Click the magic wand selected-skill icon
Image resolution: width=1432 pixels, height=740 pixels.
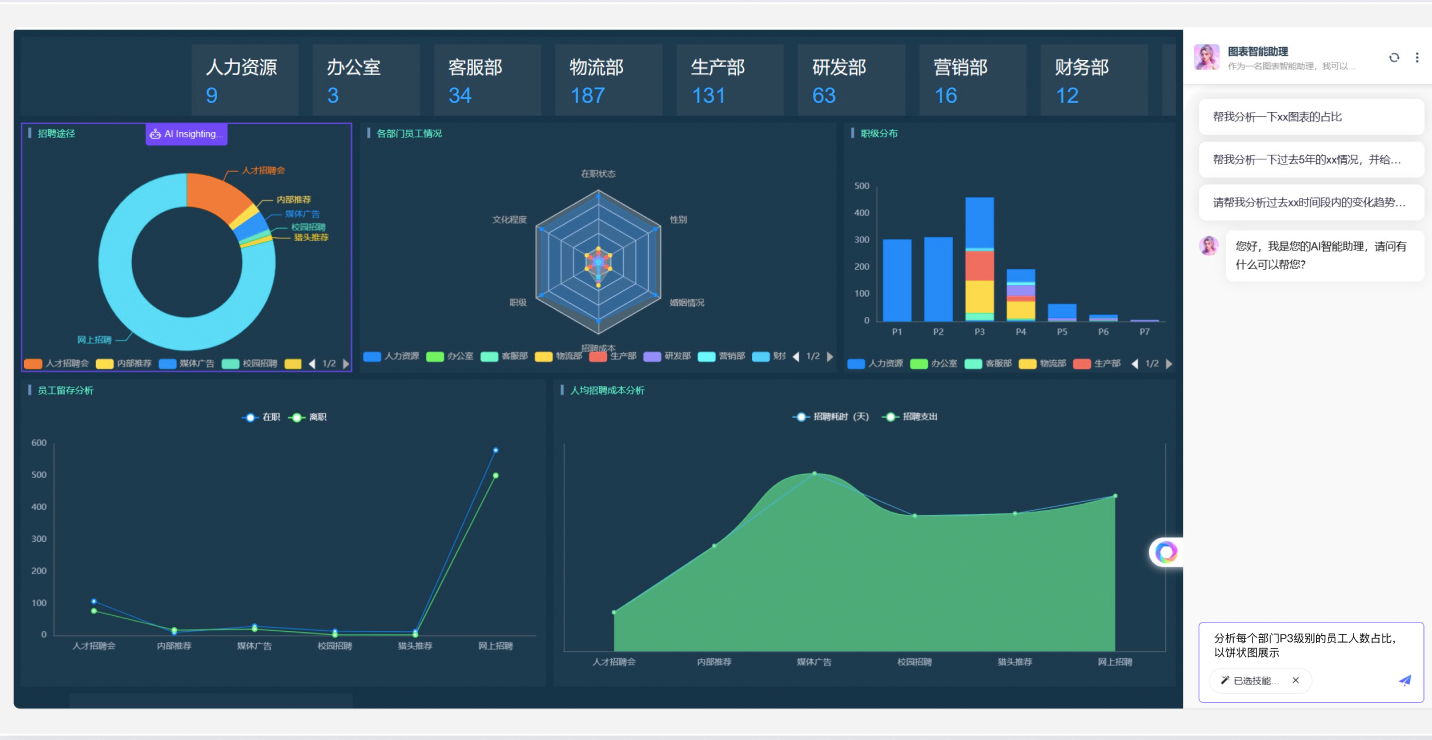1225,681
